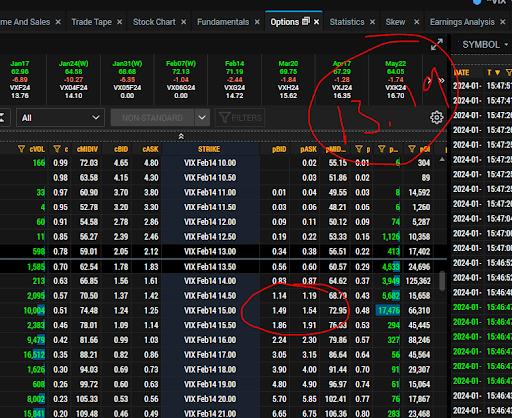
Task: Click the option chain scrollbar thumb
Action: [442, 281]
